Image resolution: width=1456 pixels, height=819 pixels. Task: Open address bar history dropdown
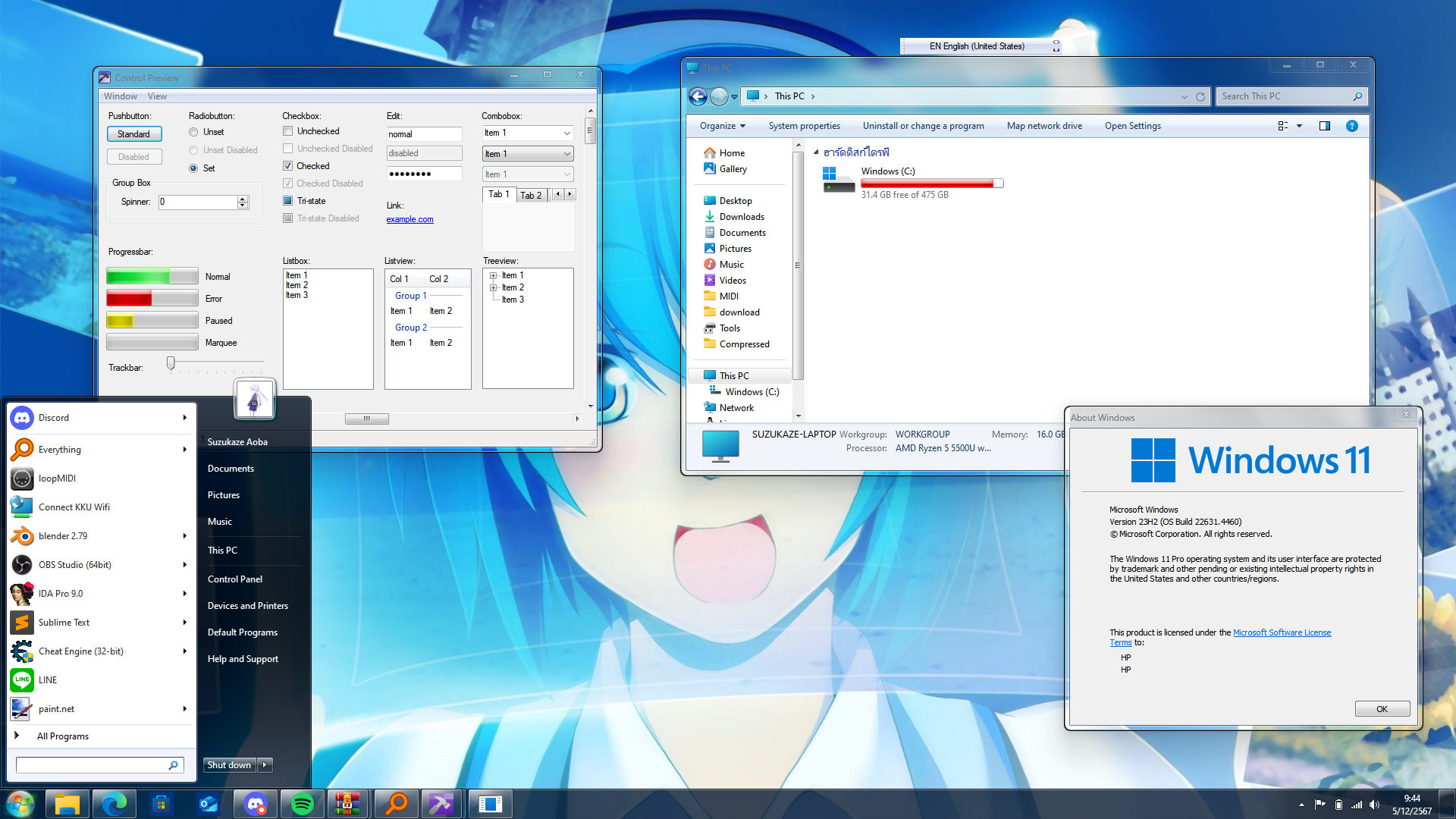click(x=1185, y=96)
